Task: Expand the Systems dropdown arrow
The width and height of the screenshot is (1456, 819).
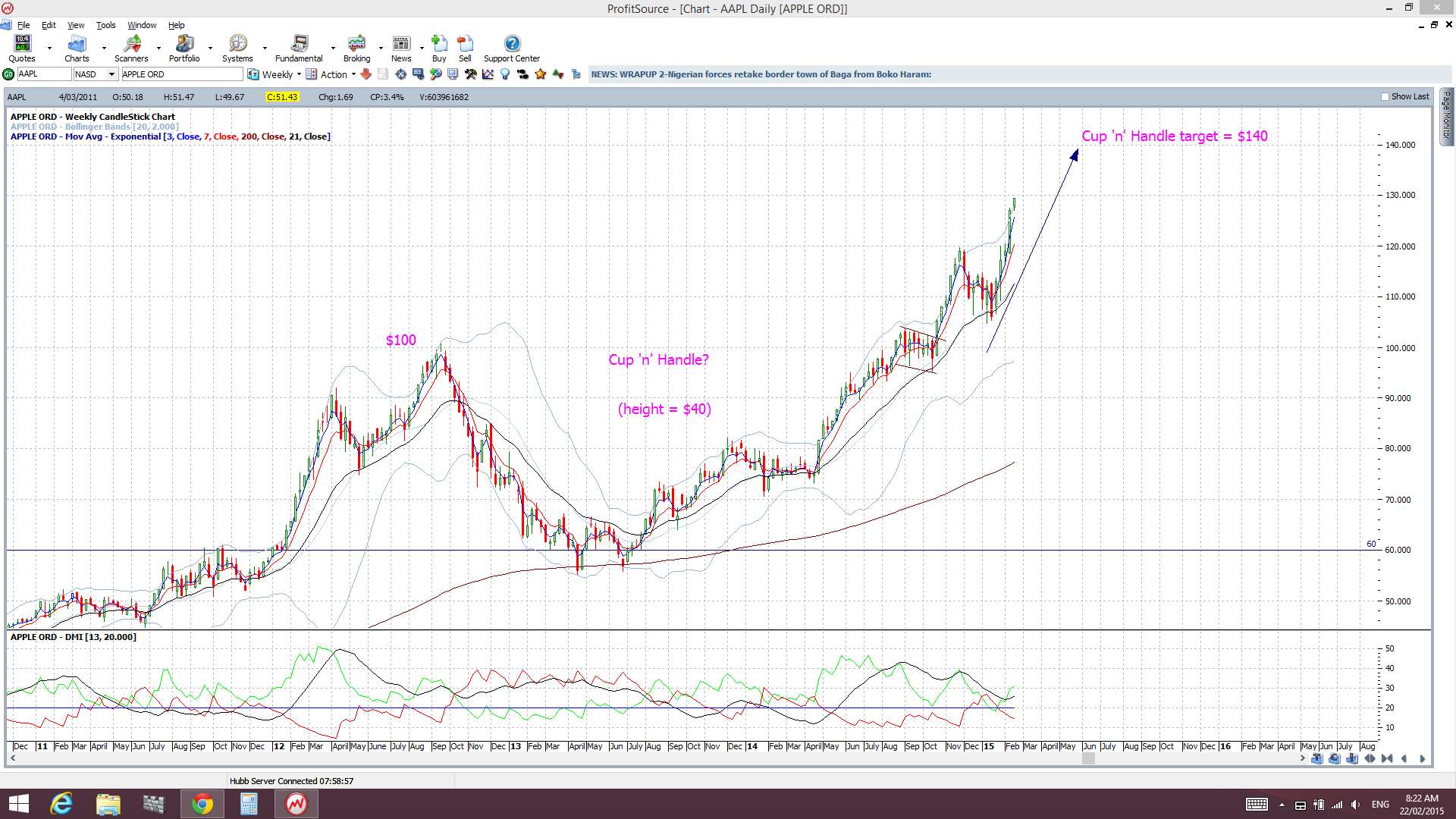Action: click(265, 48)
